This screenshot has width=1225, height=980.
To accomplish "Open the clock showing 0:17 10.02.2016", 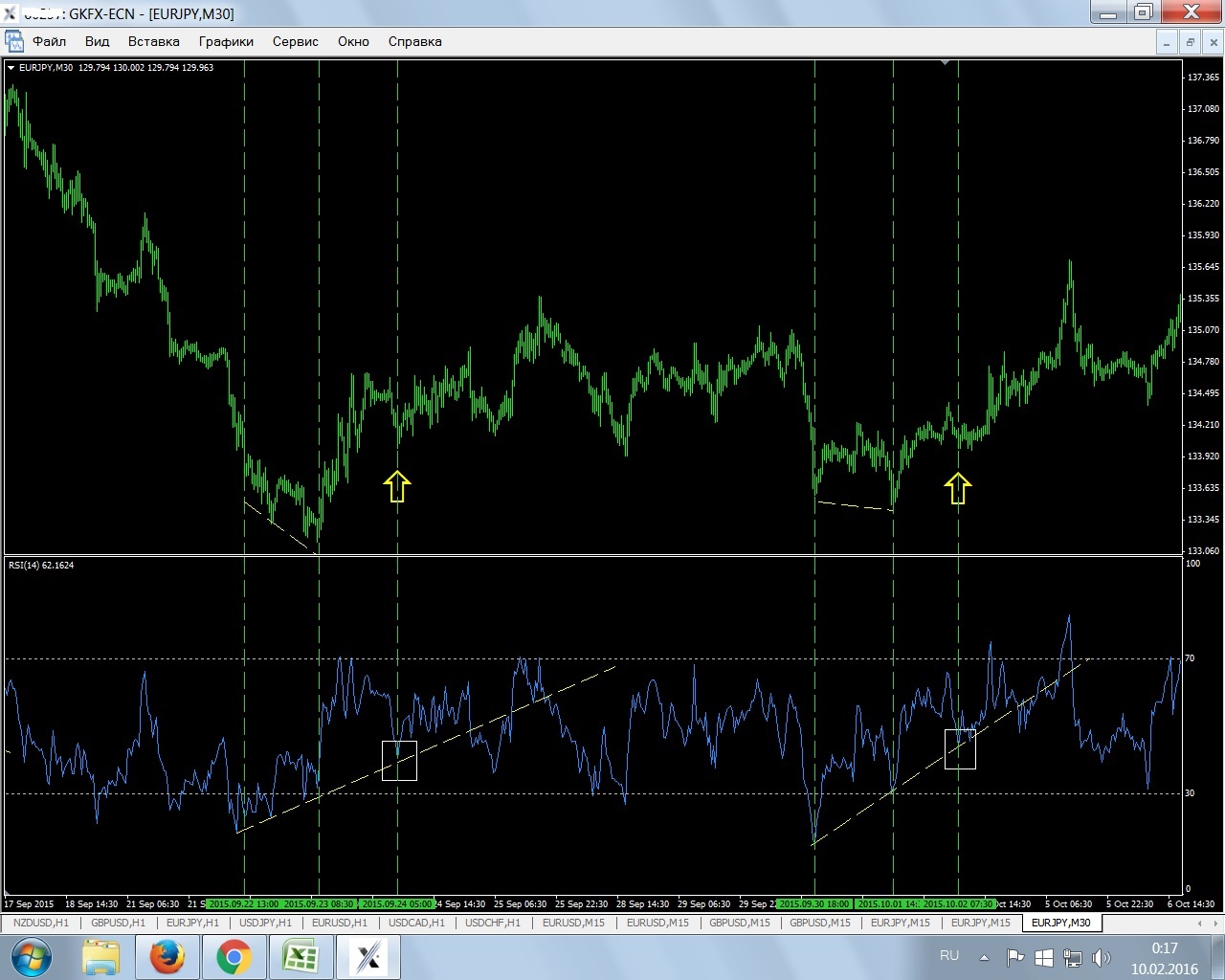I will (1165, 958).
